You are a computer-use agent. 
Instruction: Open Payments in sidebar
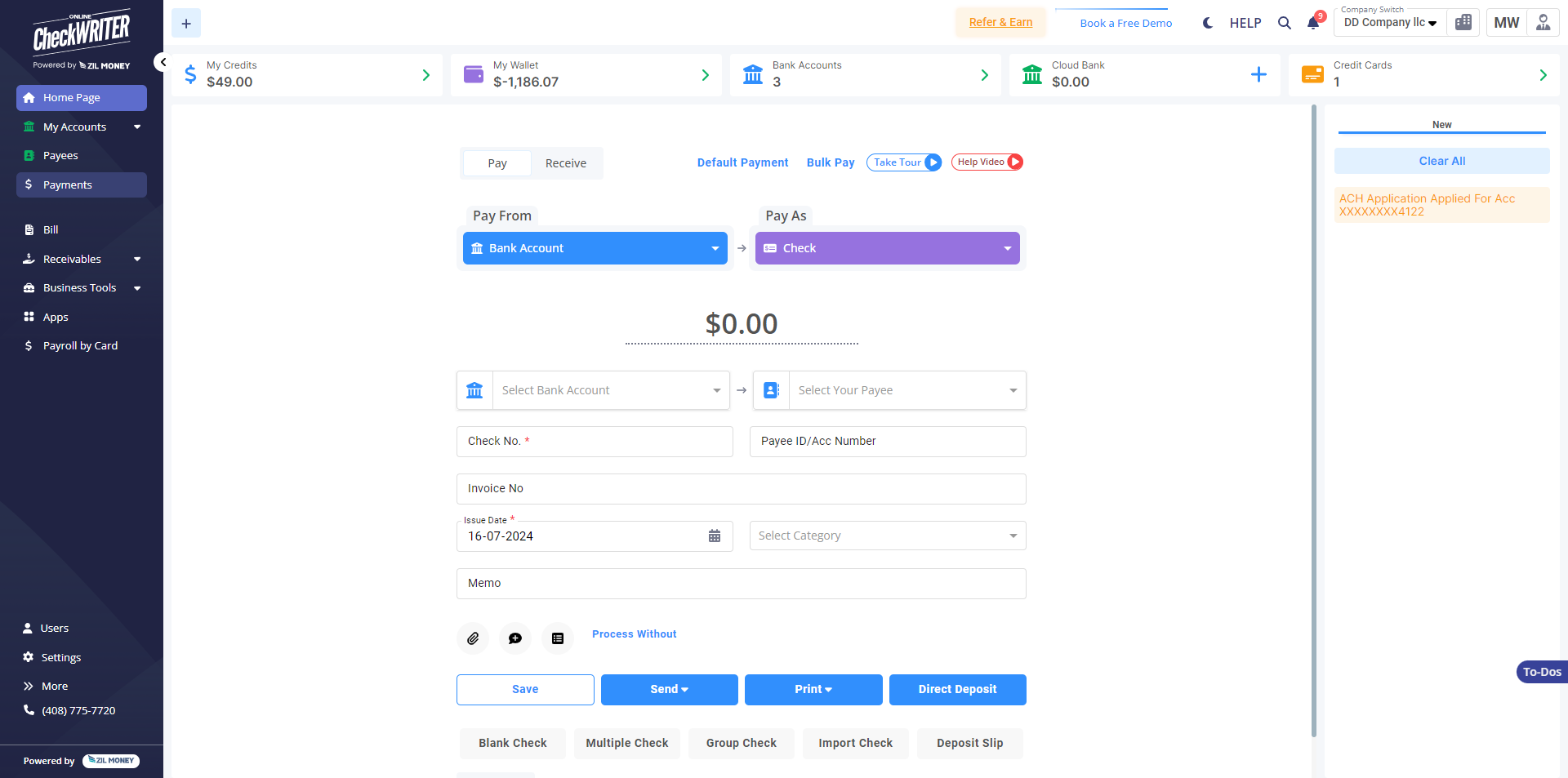pos(82,184)
